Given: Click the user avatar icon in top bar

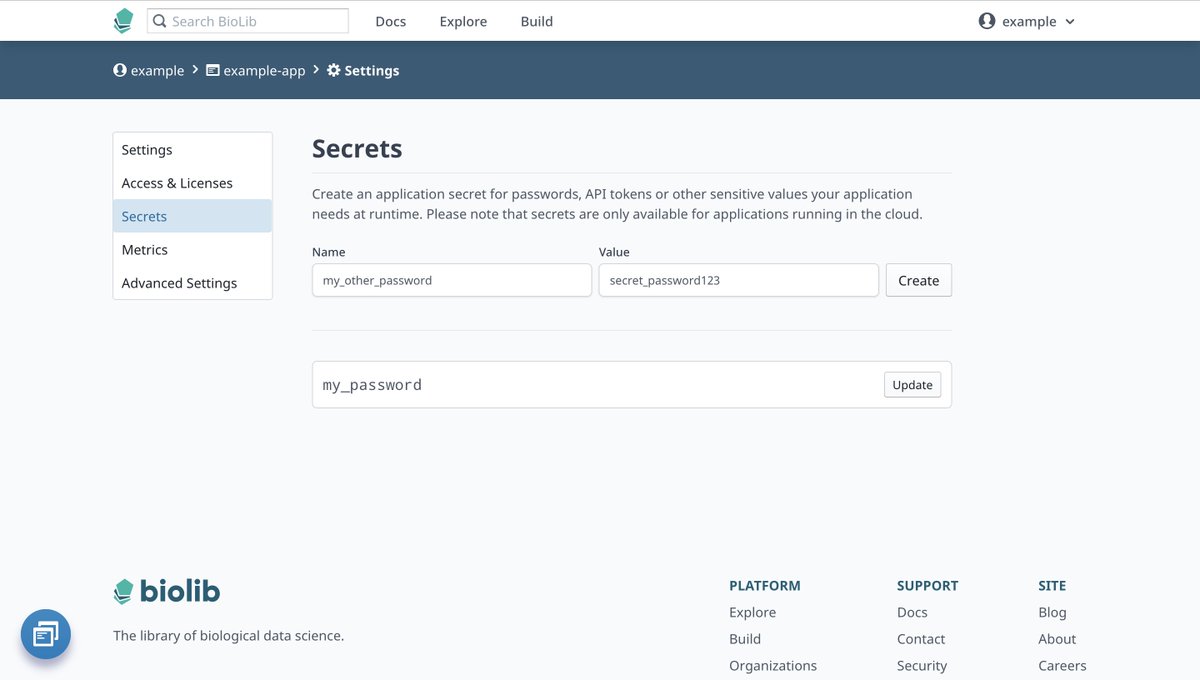Looking at the screenshot, I should click(x=987, y=21).
